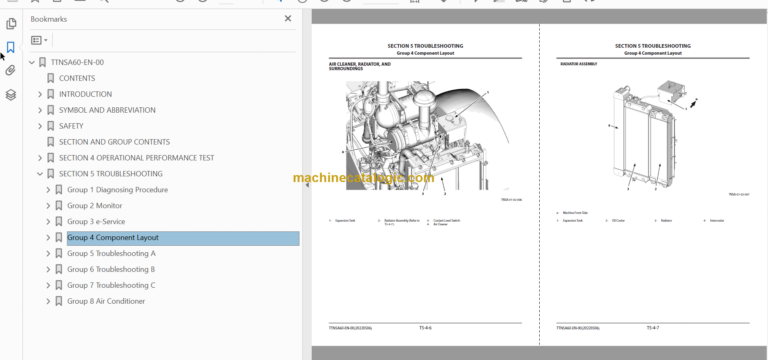This screenshot has height=360, width=768.
Task: Go to Group 2 Monitor
Action: coord(95,206)
